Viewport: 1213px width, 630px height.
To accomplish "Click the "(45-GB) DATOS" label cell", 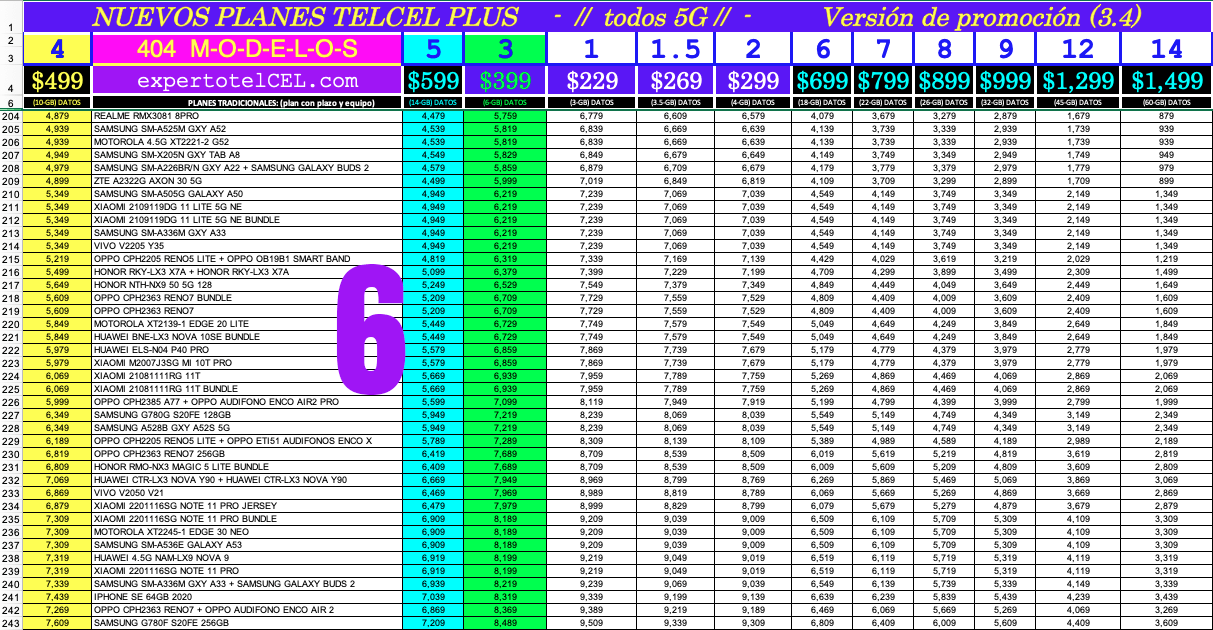I will pos(1078,103).
